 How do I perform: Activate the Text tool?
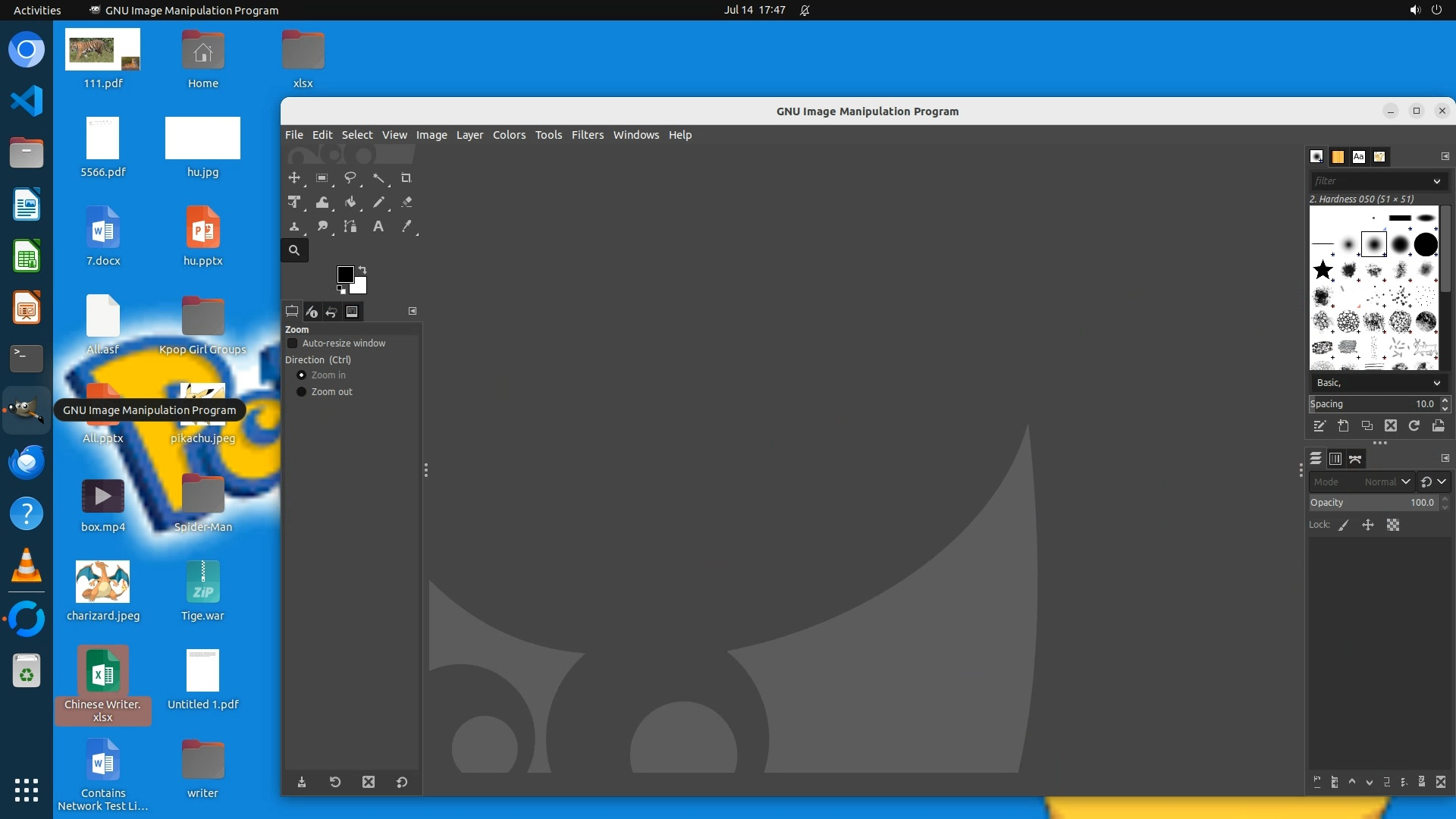[378, 227]
